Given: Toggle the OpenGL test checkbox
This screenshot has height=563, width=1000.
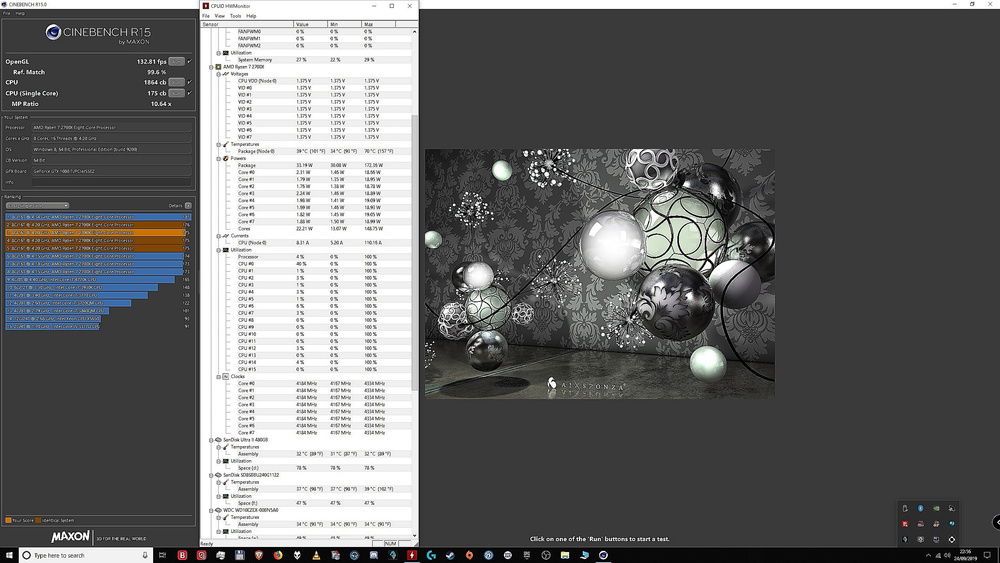Looking at the screenshot, I should pyautogui.click(x=189, y=62).
